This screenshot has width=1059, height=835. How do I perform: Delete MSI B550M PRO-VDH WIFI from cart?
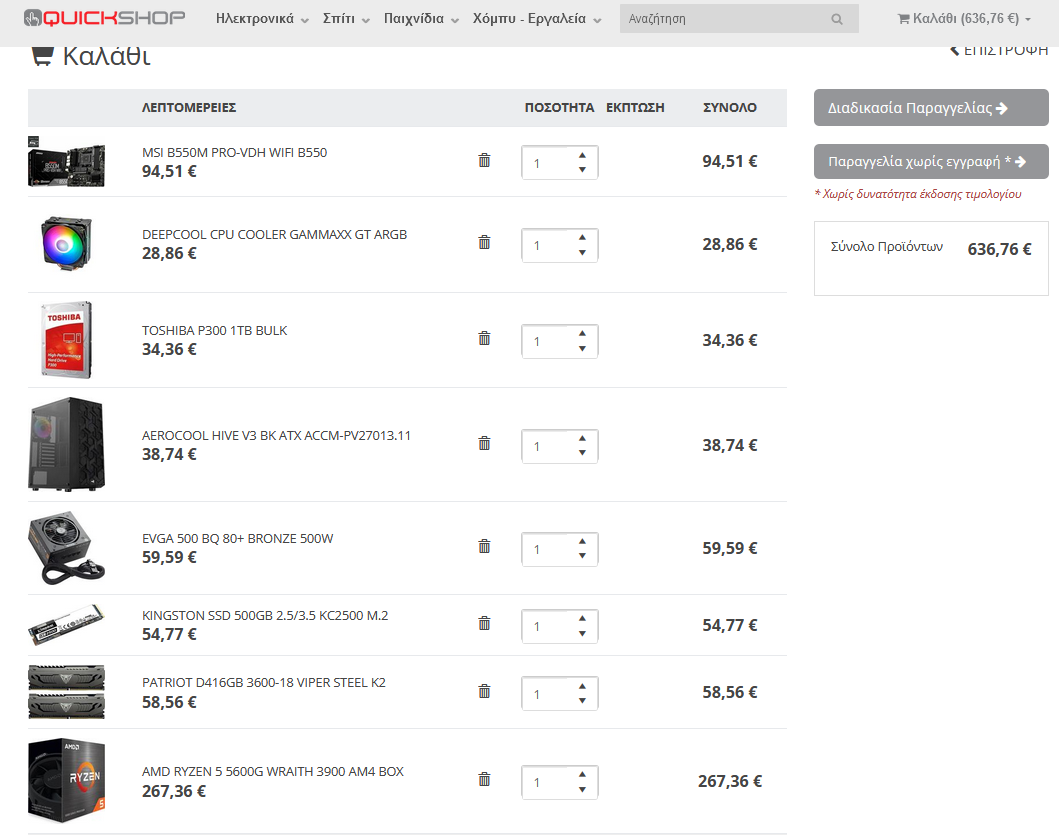pos(484,160)
